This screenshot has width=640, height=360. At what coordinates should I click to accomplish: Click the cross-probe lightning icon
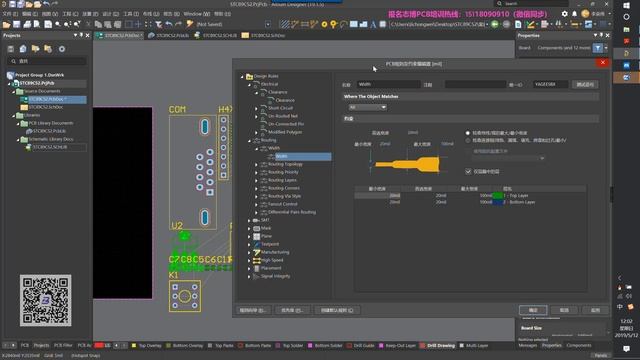(x=190, y=24)
